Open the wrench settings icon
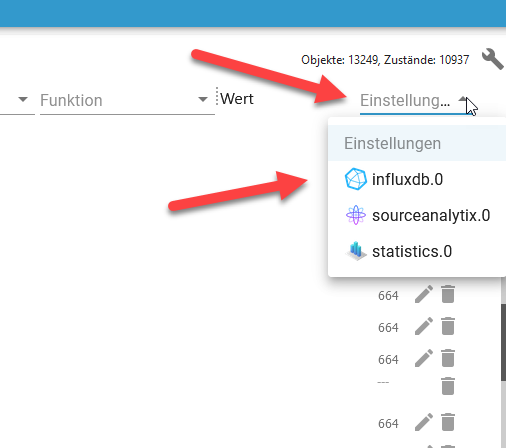 (x=492, y=59)
